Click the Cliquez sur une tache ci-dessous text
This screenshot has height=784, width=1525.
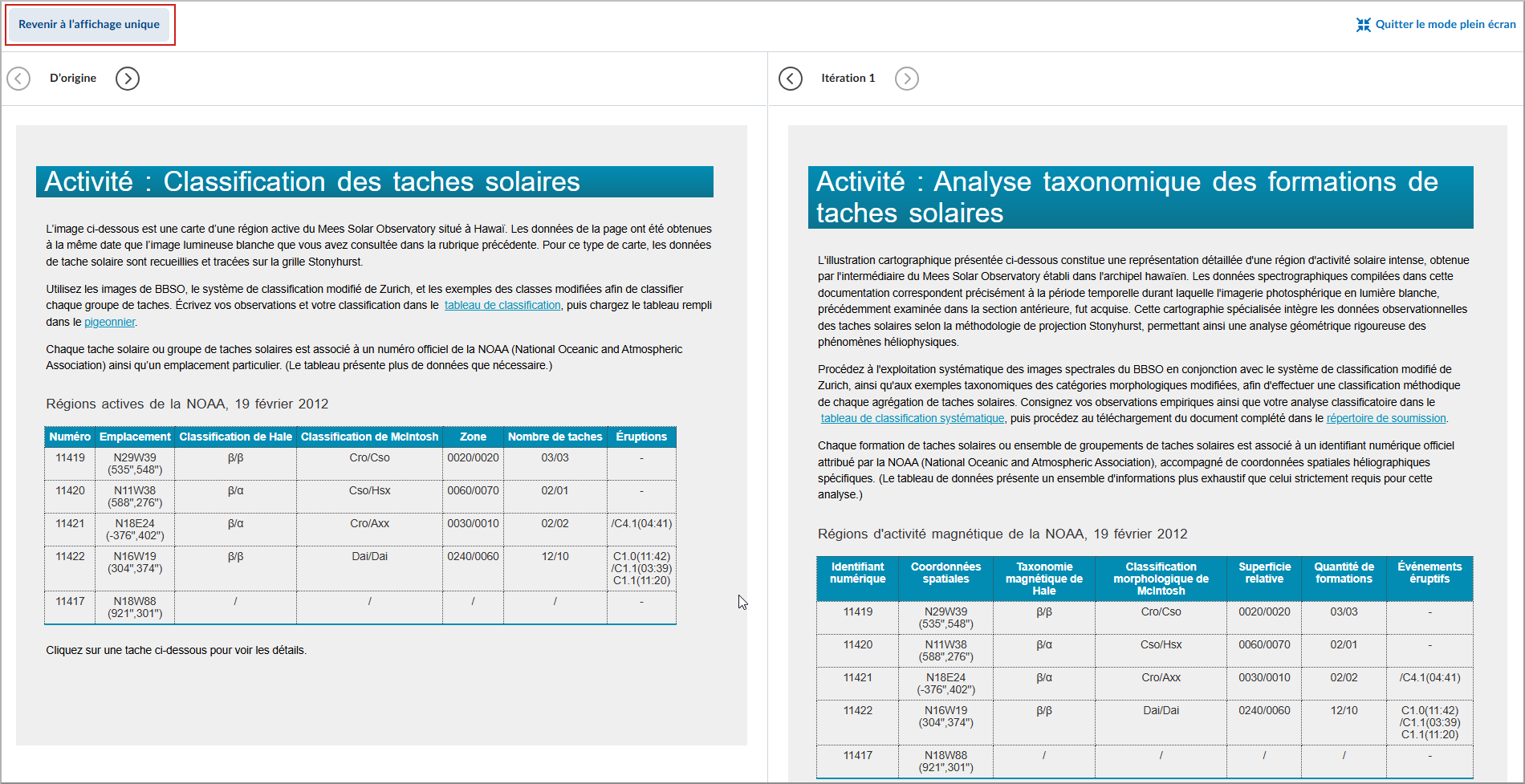[x=176, y=650]
